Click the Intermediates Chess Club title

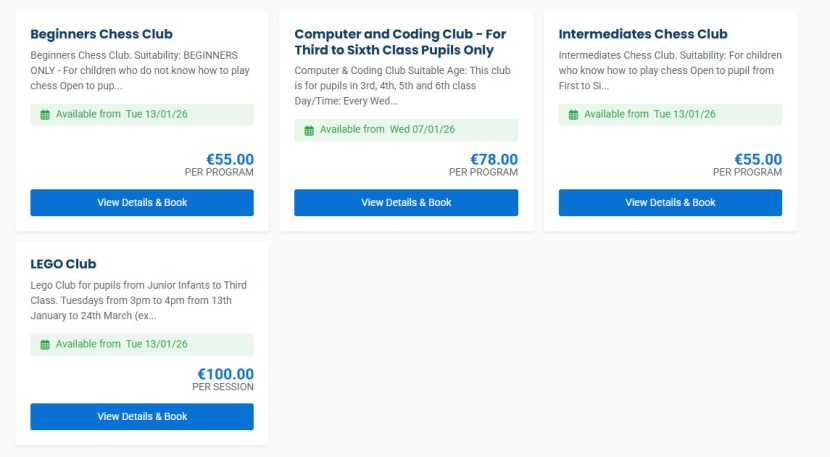click(x=643, y=34)
